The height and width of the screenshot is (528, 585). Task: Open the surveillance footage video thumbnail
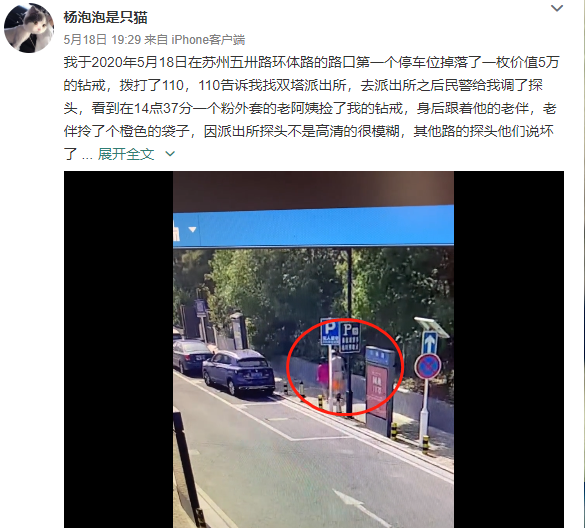(313, 349)
